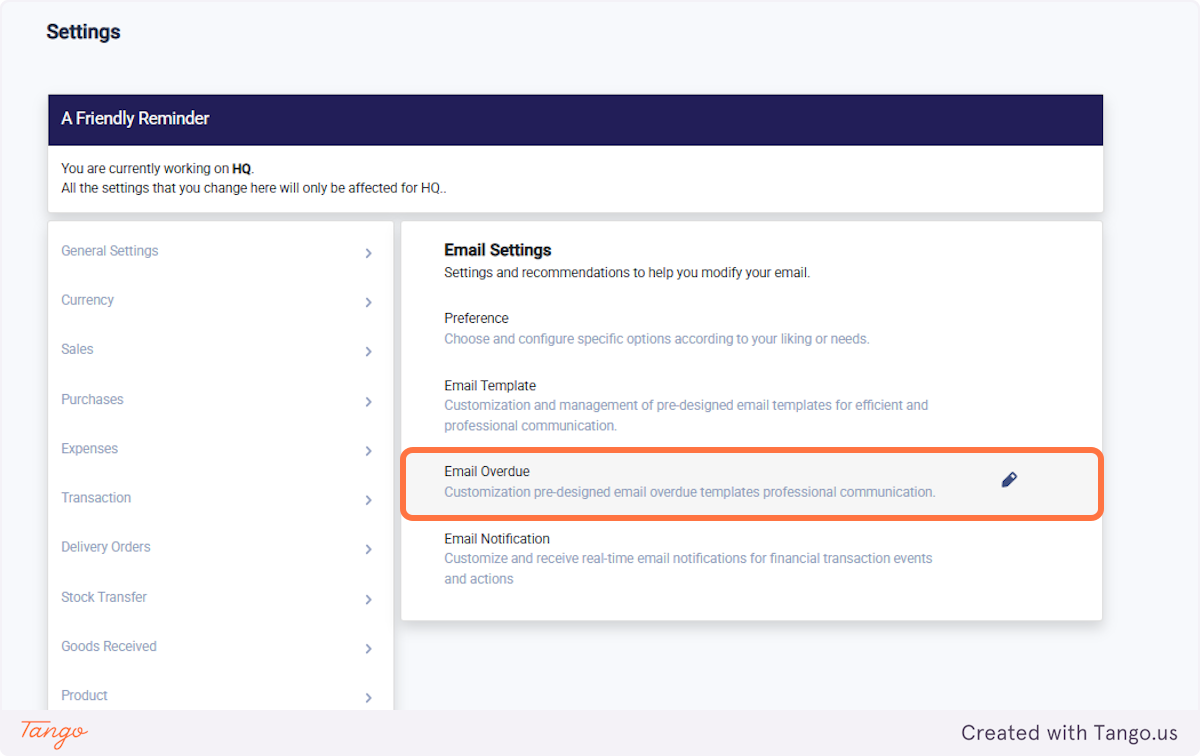
Task: Expand the Product chevron arrow
Action: click(368, 697)
